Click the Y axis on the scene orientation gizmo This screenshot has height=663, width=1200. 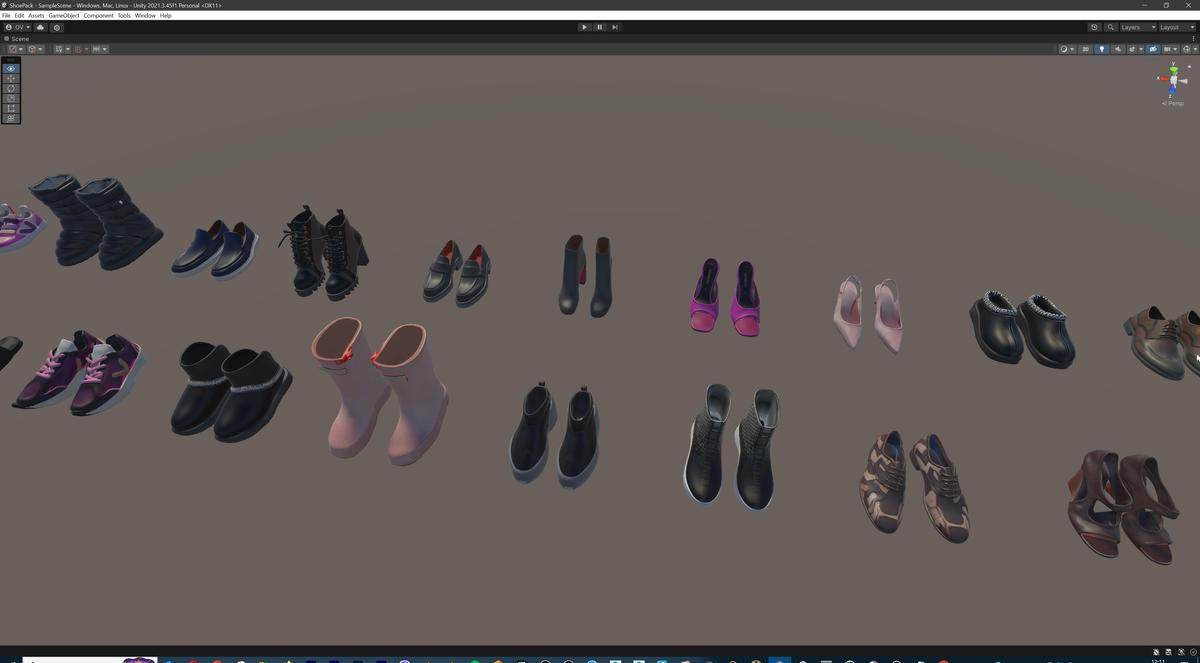click(x=1172, y=70)
